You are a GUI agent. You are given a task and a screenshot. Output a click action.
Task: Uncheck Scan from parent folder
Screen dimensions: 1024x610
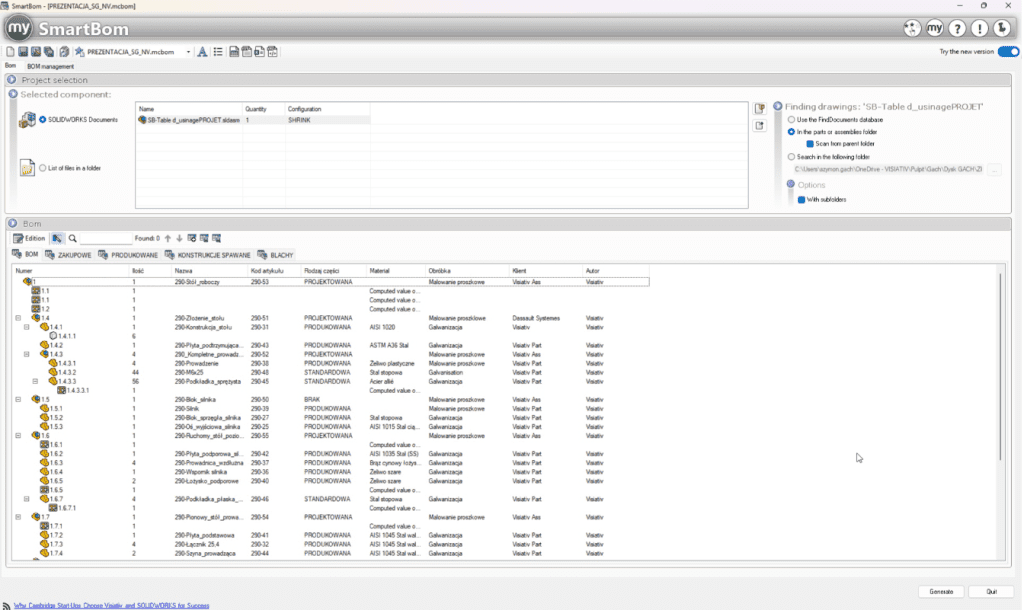810,144
